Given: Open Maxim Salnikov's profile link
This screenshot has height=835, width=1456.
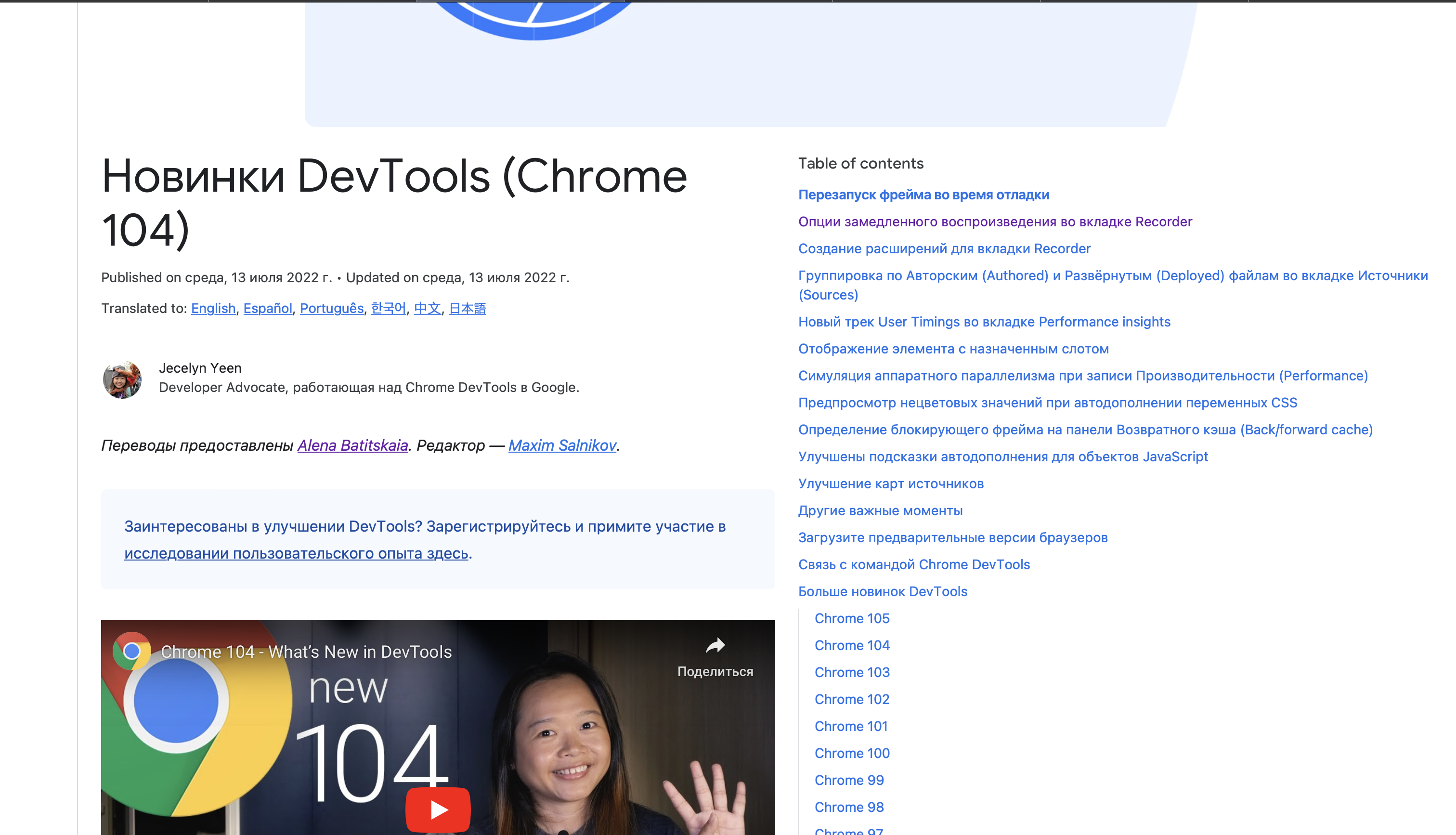Looking at the screenshot, I should tap(562, 444).
